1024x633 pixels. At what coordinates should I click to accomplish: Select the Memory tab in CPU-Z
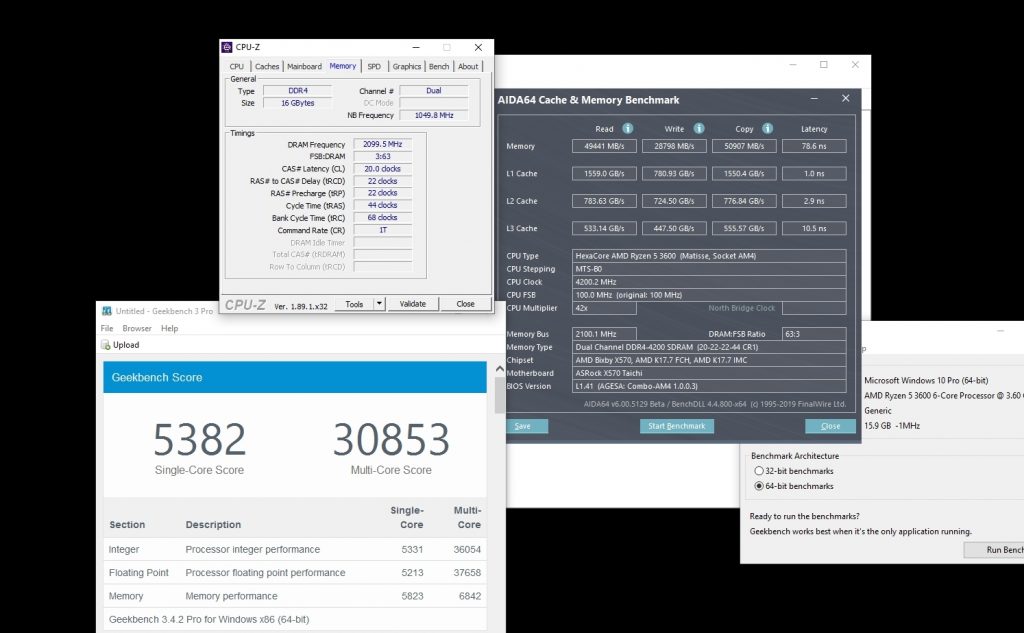pos(343,66)
